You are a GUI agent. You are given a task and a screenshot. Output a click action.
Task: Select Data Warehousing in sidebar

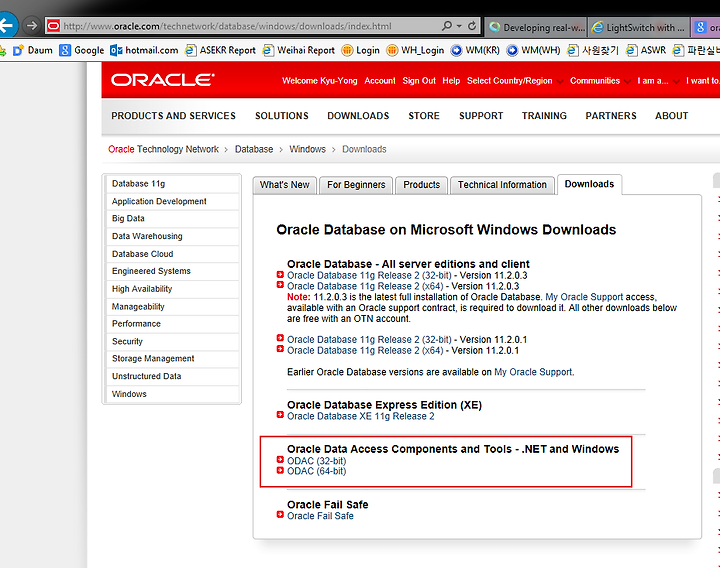[173, 236]
